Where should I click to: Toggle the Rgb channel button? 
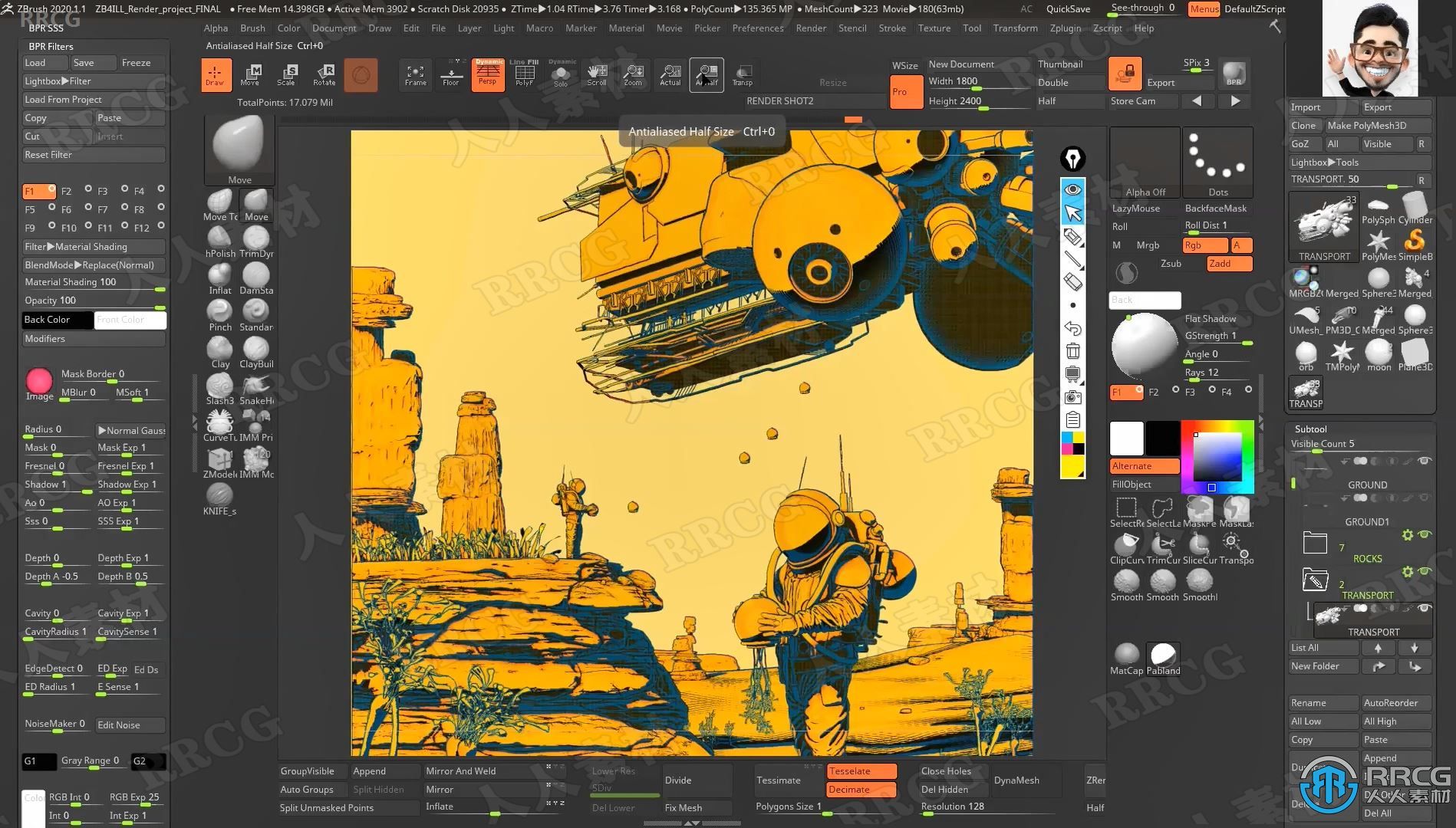point(1204,245)
